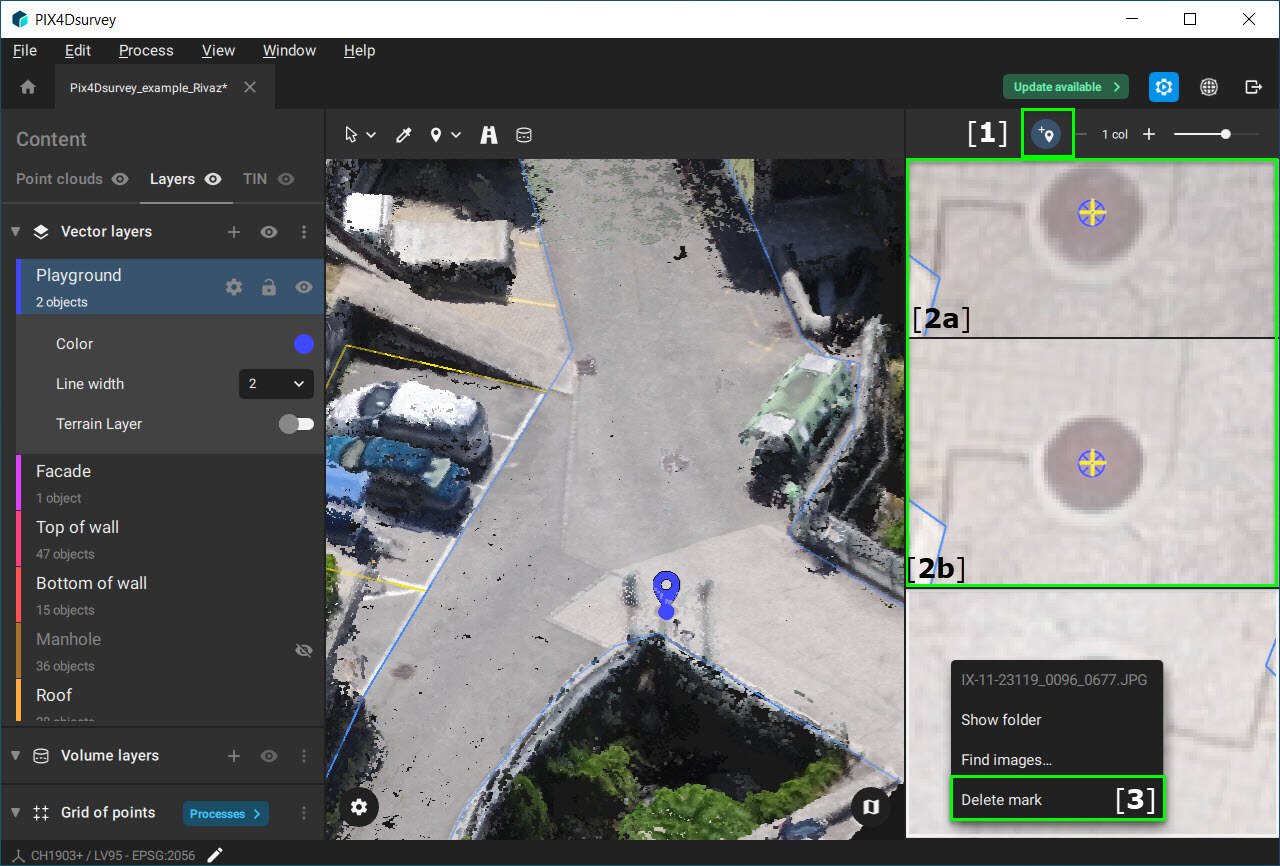Screen dimensions: 1280x866
Task: Click the volume cylinder tool icon
Action: pyautogui.click(x=523, y=135)
